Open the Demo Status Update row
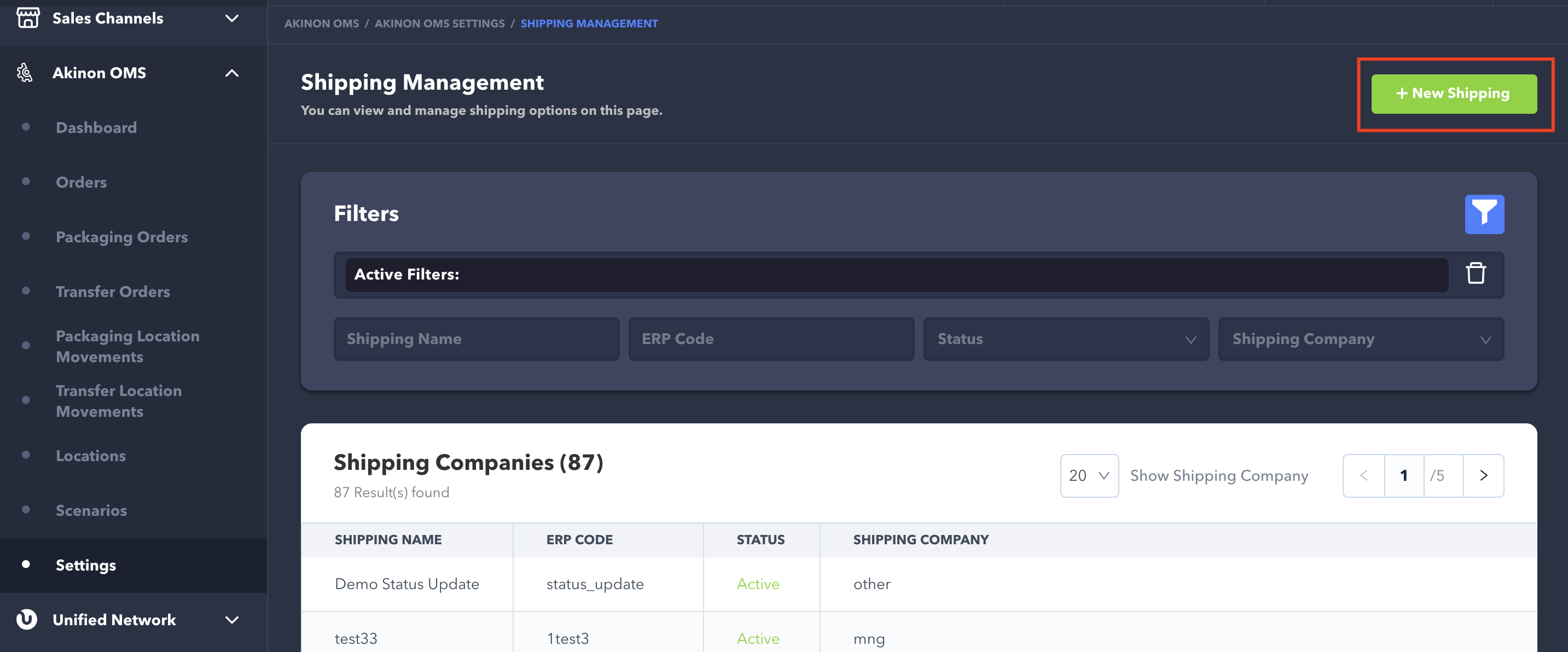This screenshot has width=1568, height=652. point(406,584)
